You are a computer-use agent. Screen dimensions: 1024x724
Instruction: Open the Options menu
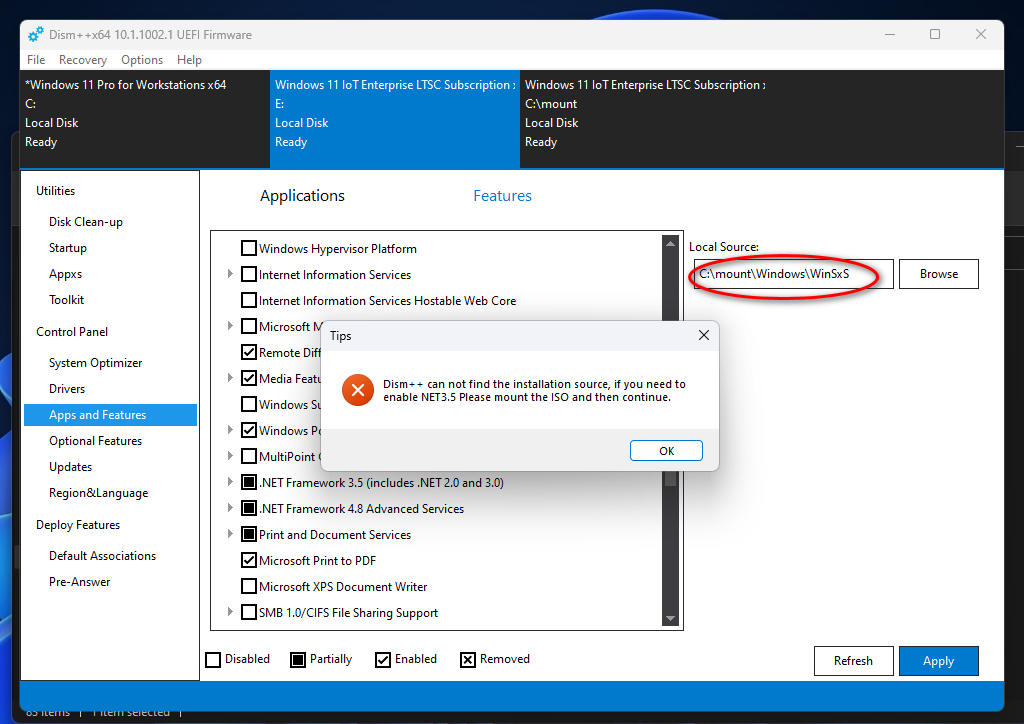pos(142,59)
